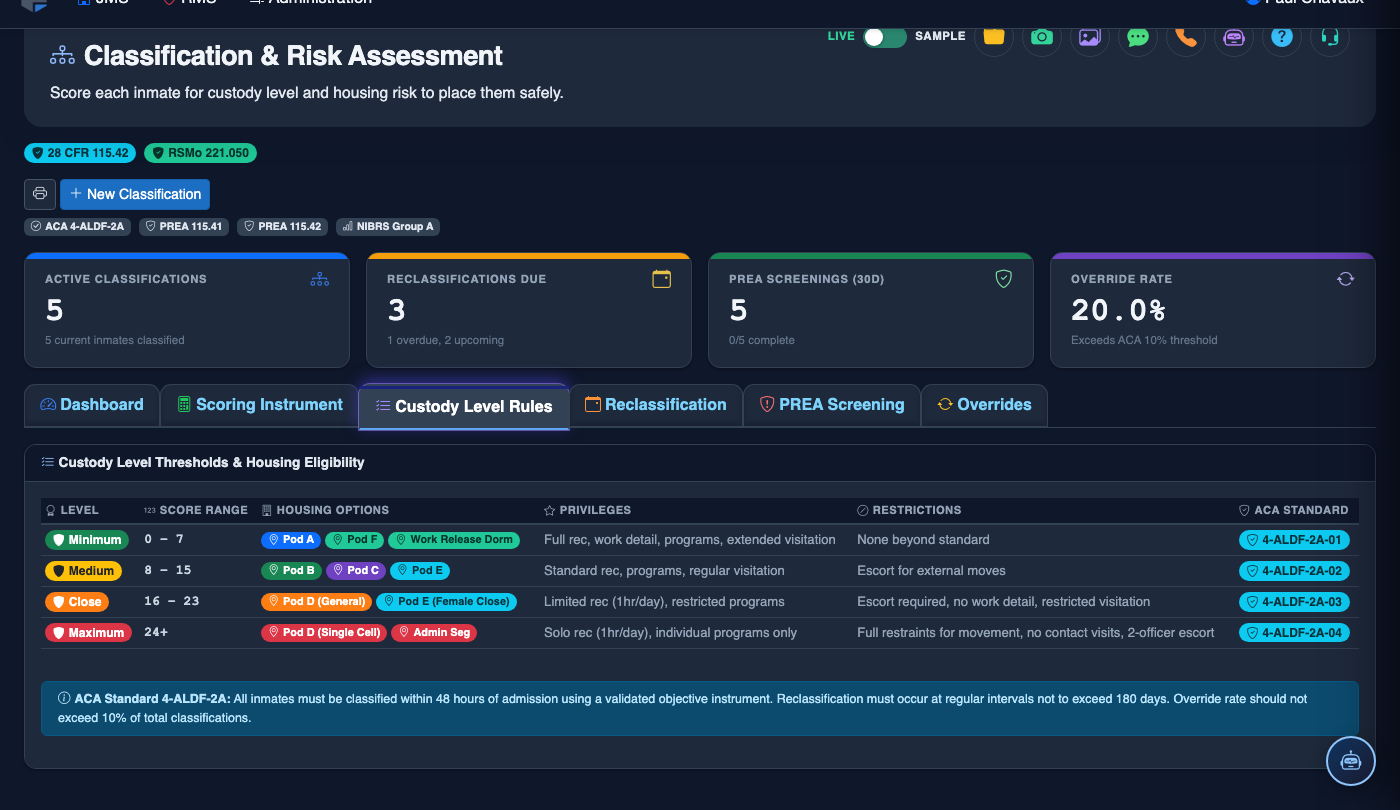
Task: Click the print icon button
Action: coord(40,194)
